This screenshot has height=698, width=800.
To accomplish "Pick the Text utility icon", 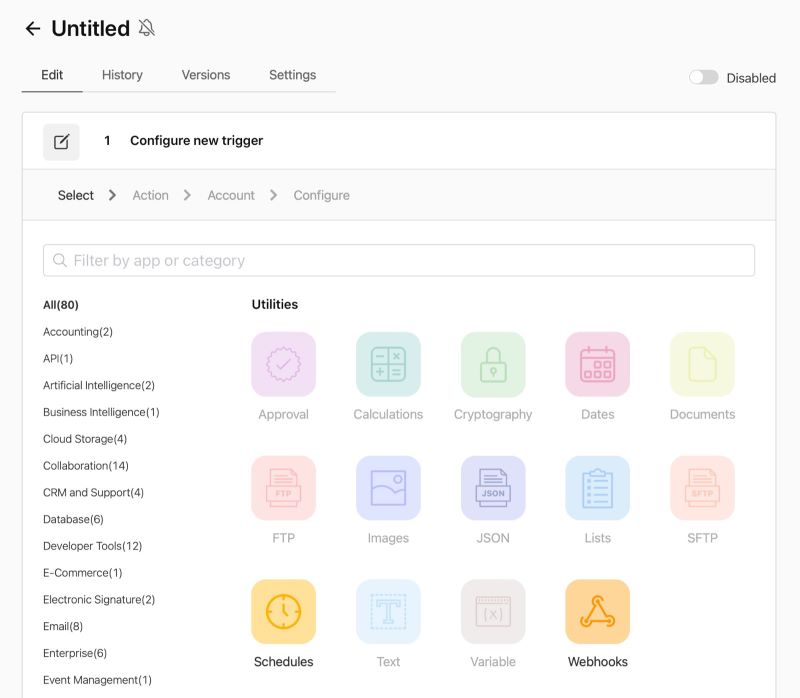I will [x=388, y=611].
